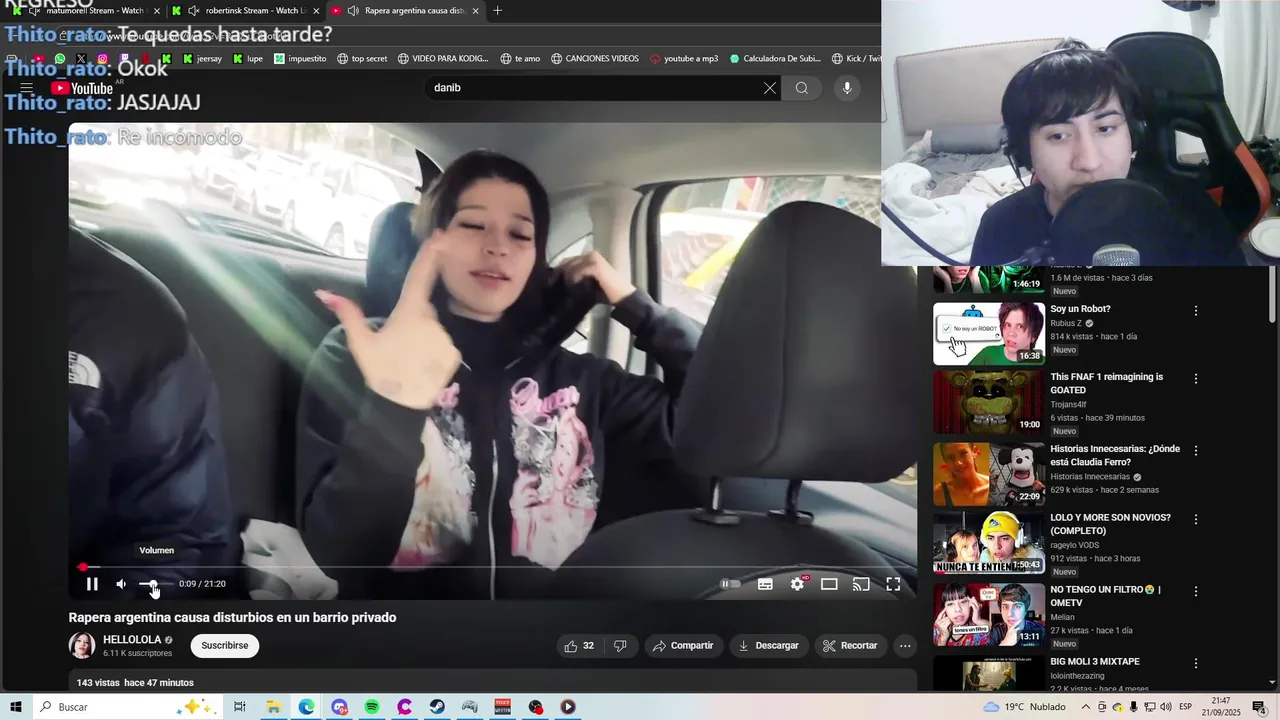1280x720 pixels.
Task: Open Task View on taskbar
Action: coord(240,707)
